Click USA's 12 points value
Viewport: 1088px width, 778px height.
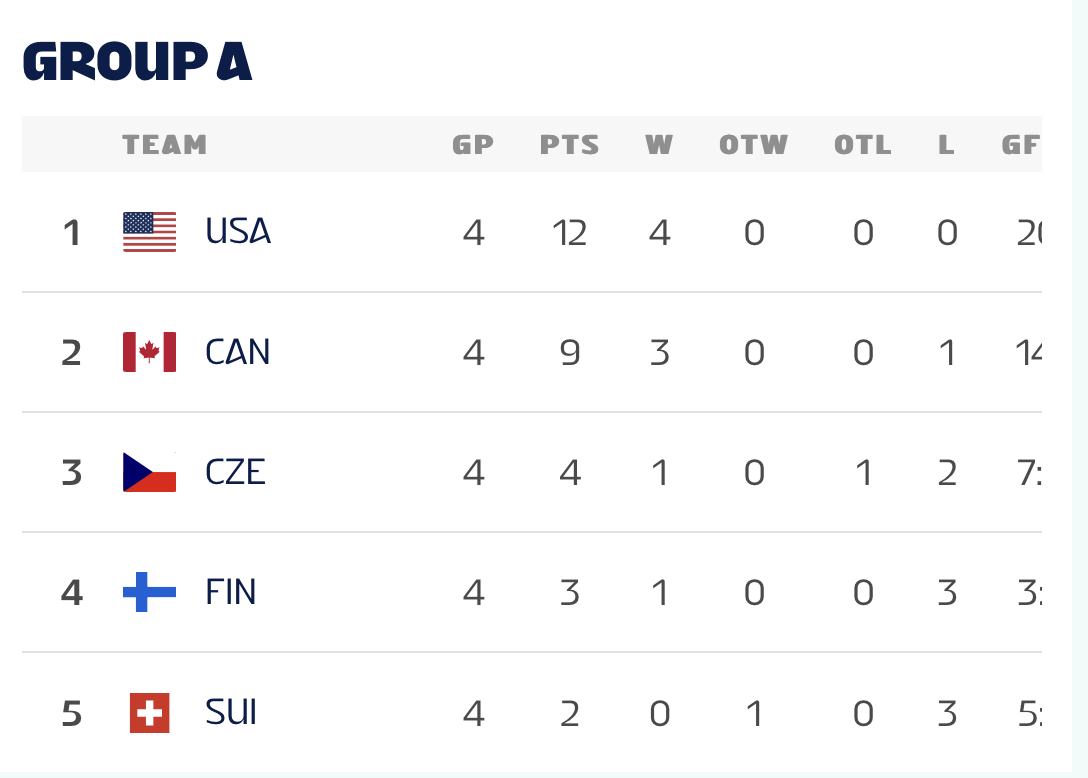tap(570, 233)
